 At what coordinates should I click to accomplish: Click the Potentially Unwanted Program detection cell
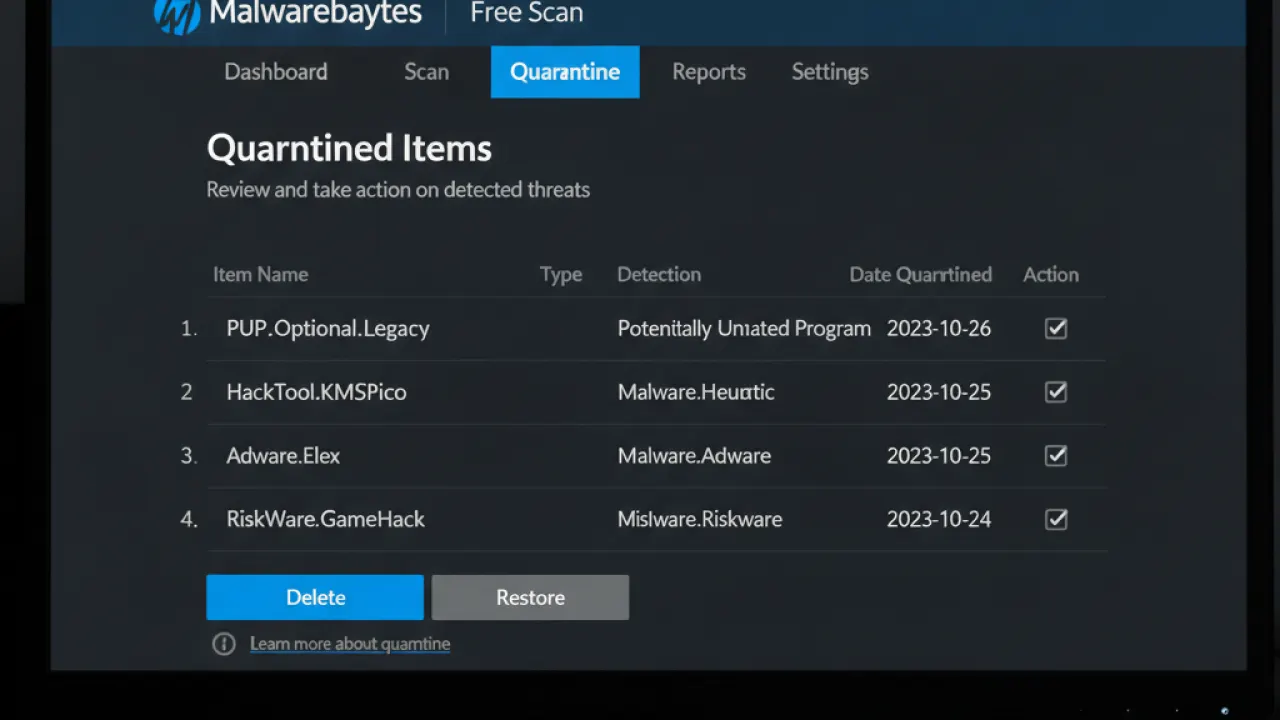pos(744,328)
